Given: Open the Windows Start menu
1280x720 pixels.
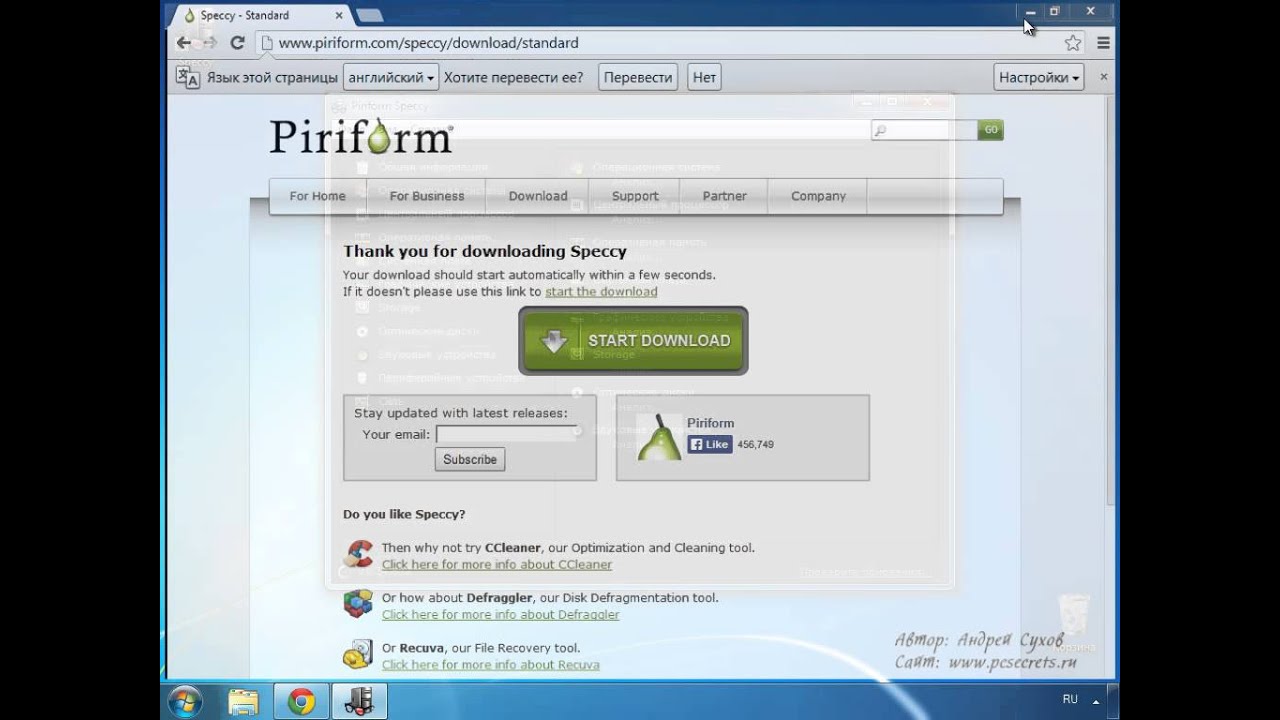Looking at the screenshot, I should pos(186,701).
